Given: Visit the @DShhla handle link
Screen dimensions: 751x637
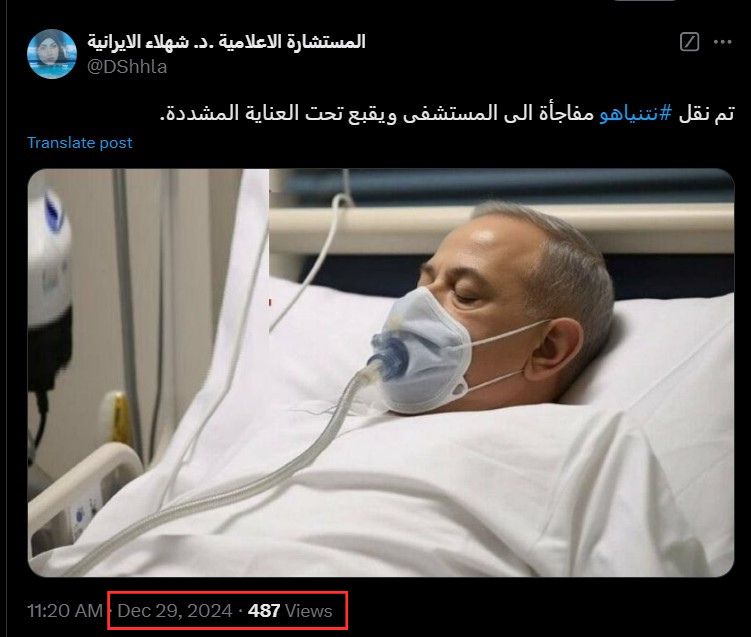Looking at the screenshot, I should [x=127, y=67].
